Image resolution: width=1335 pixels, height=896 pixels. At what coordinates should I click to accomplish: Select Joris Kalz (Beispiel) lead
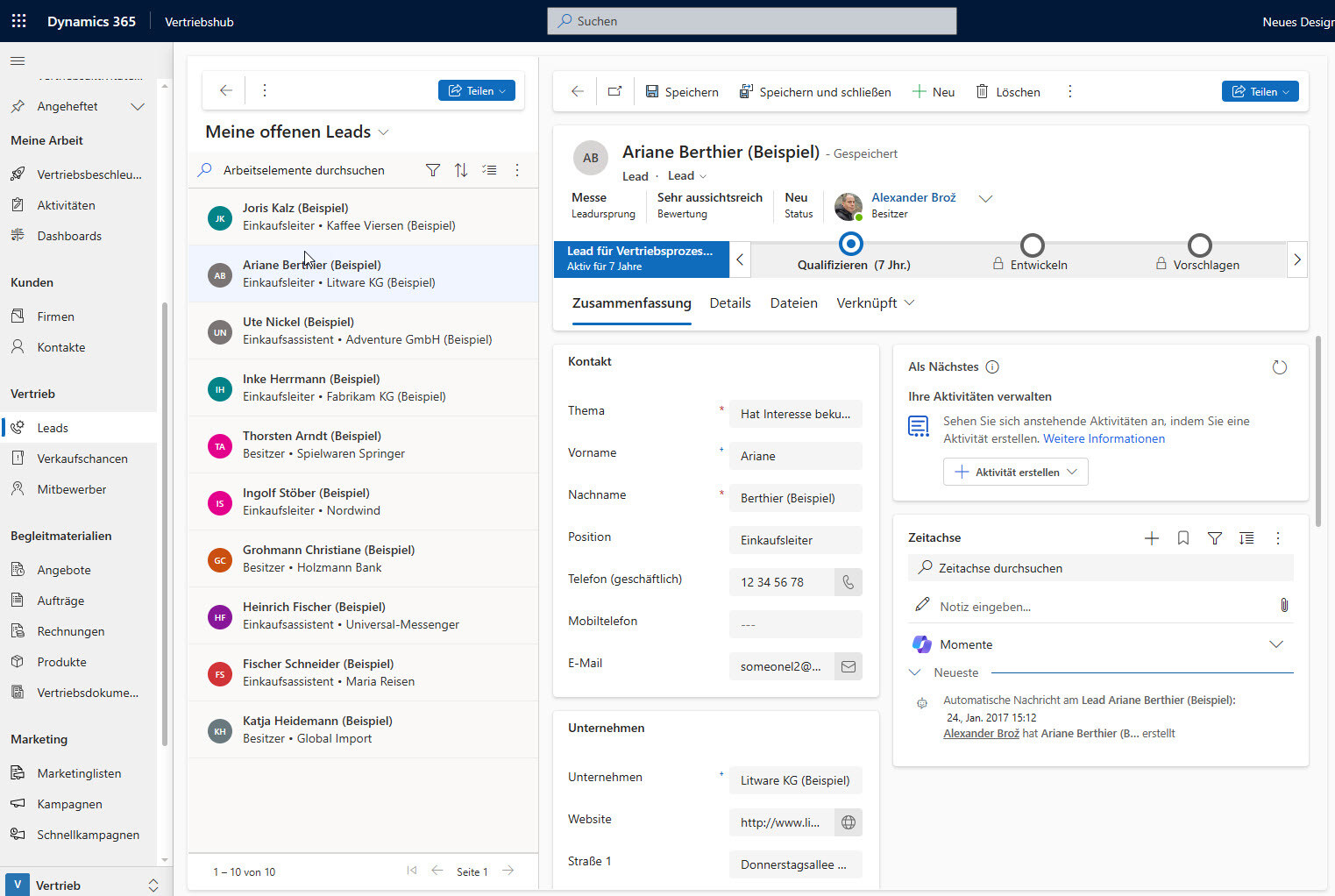pyautogui.click(x=363, y=217)
